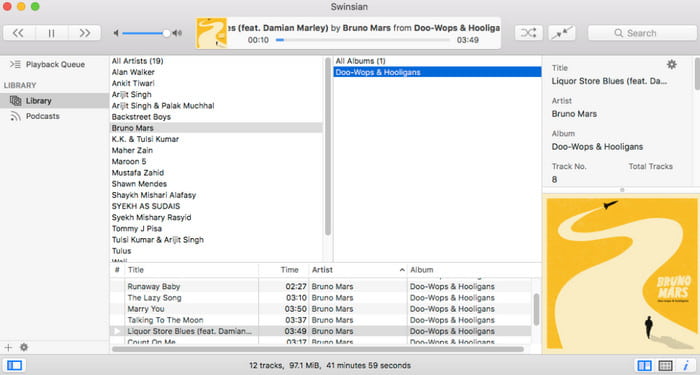Select artist Mustafa Zahid

point(216,173)
